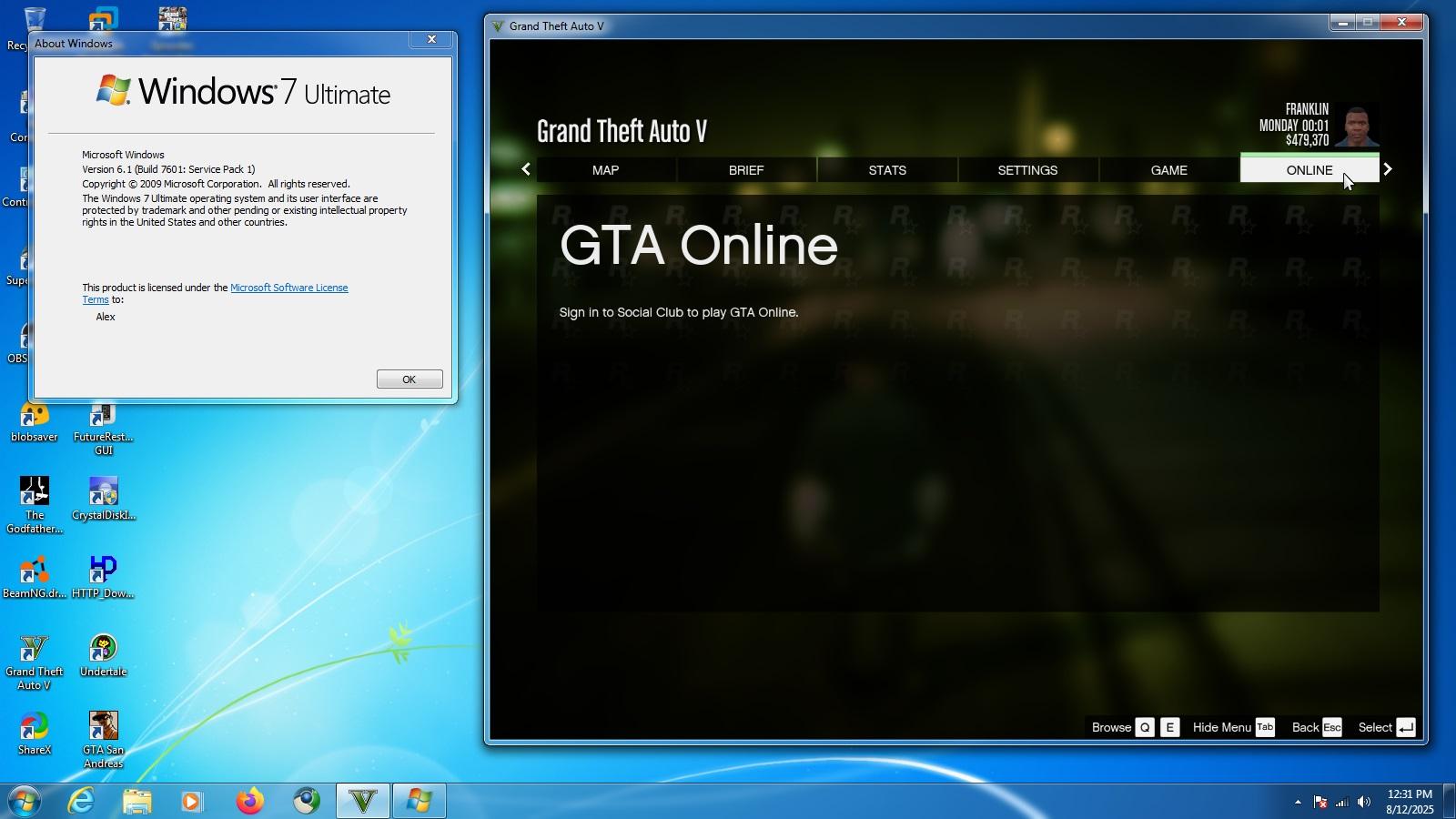This screenshot has width=1456, height=819.
Task: Click Franklin's character portrait
Action: (1357, 126)
